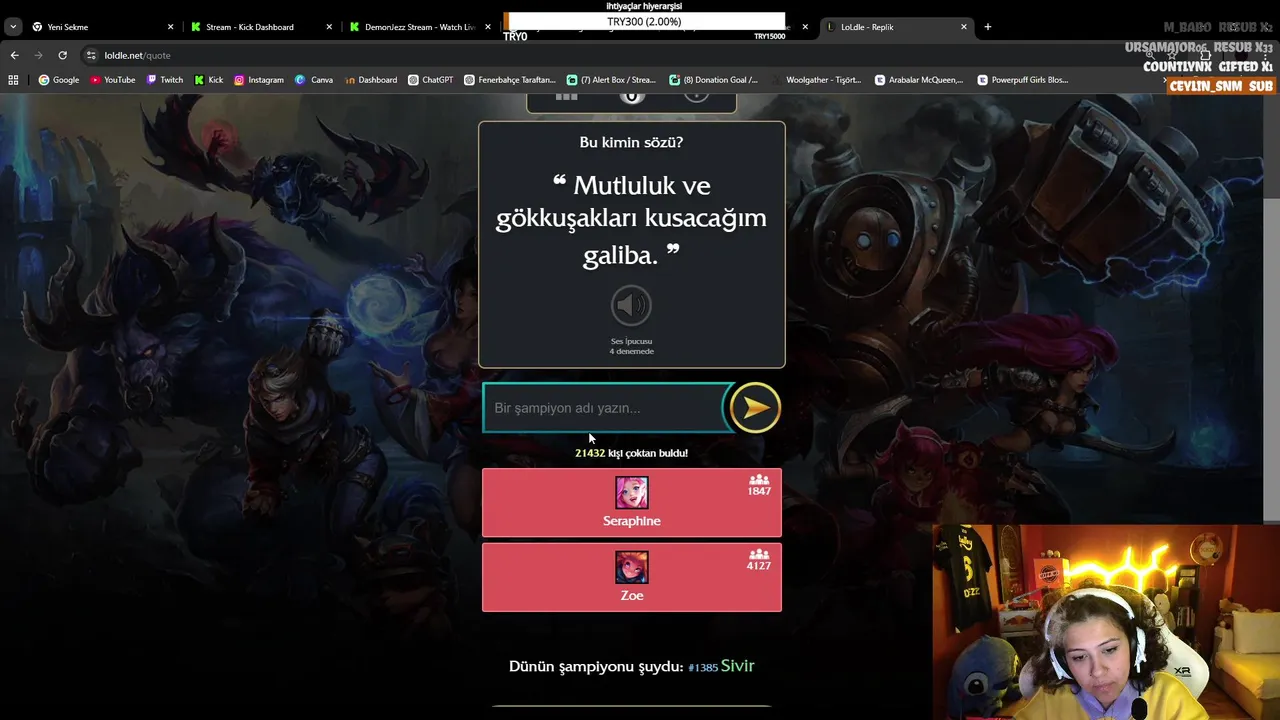This screenshot has width=1280, height=720.
Task: Click the 4127 player count on Zoe
Action: [759, 566]
